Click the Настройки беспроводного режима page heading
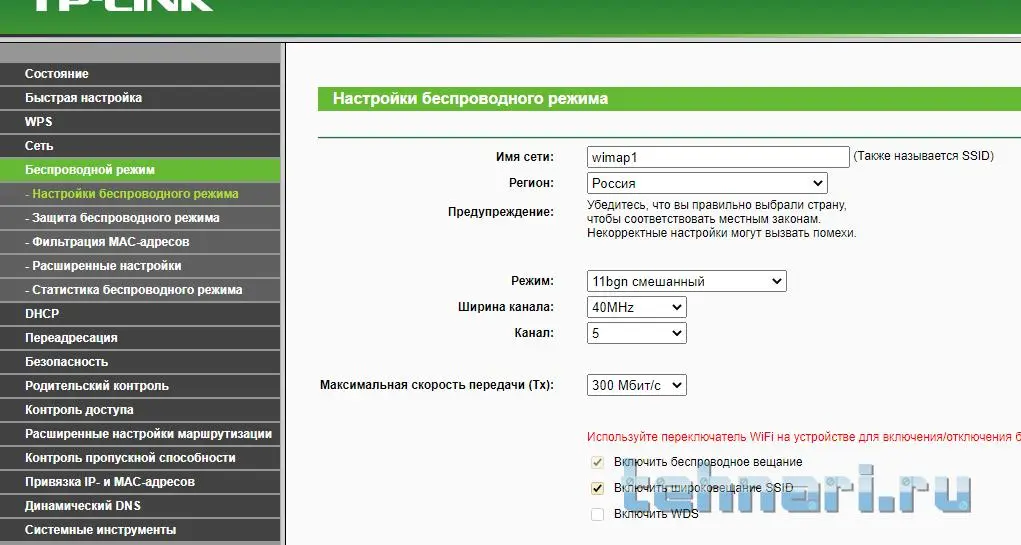The height and width of the screenshot is (545, 1021). [470, 99]
